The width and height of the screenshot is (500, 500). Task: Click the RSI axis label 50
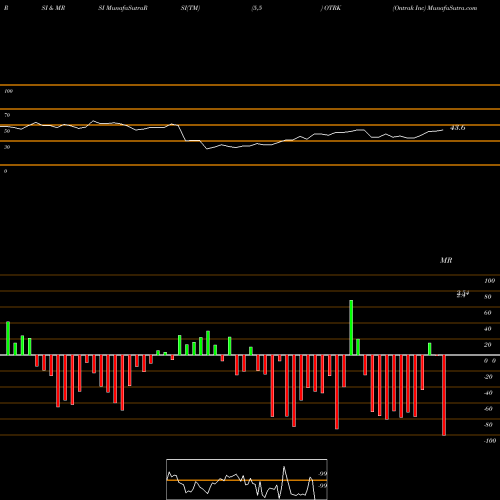7,131
